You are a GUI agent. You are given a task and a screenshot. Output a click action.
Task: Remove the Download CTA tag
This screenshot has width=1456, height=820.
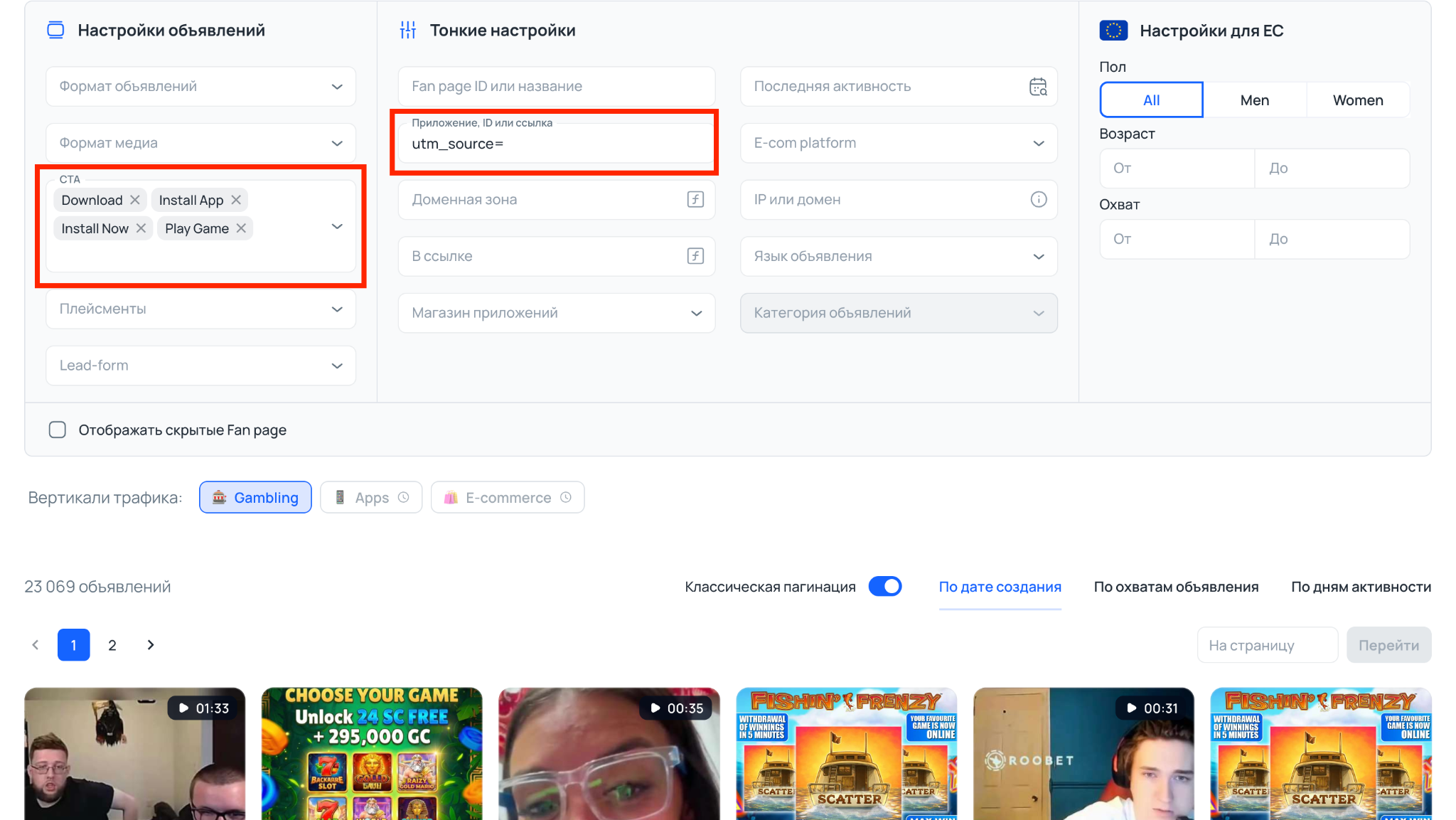(136, 200)
